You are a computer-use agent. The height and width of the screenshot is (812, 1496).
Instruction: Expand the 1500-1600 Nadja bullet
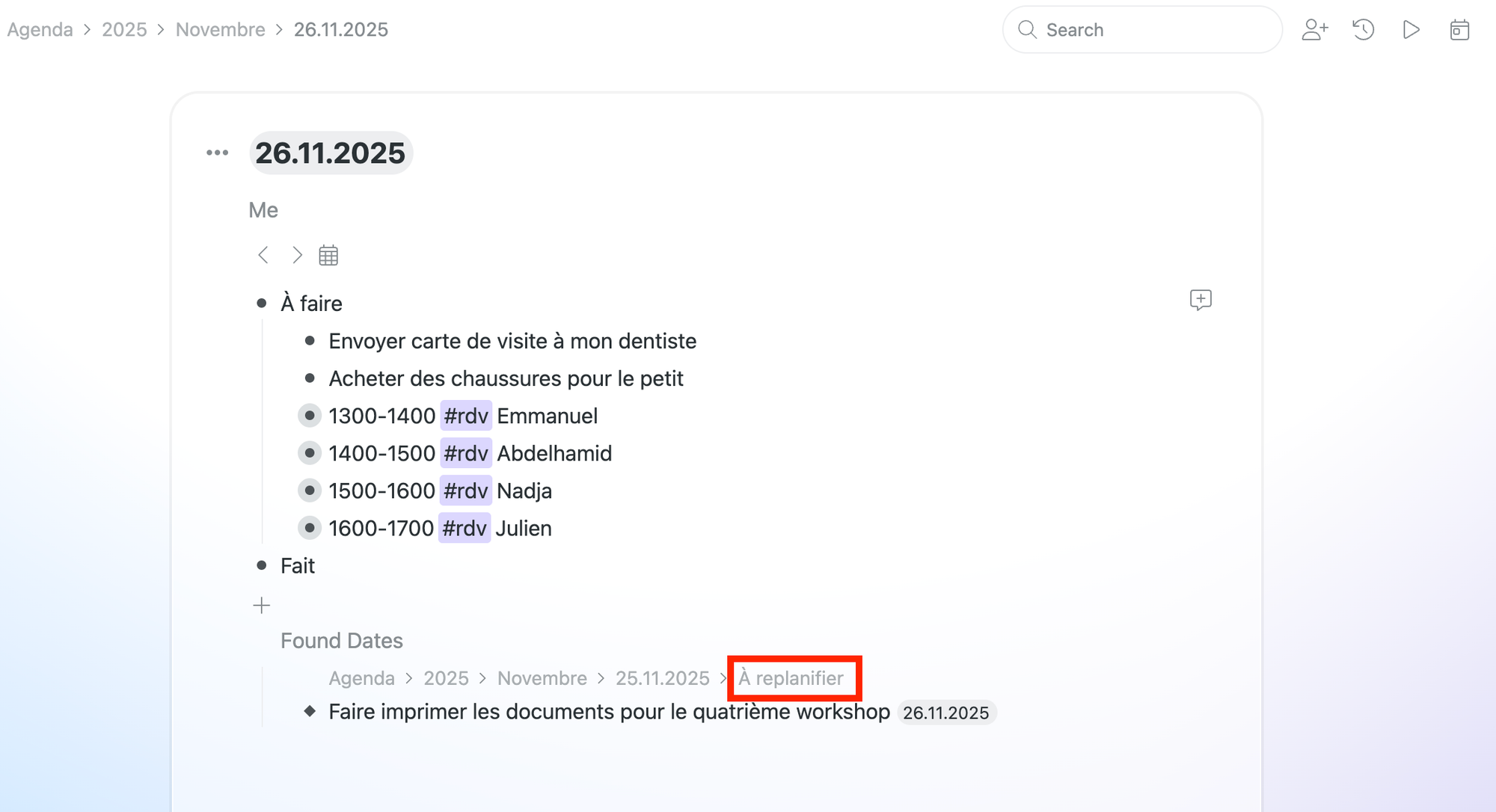pyautogui.click(x=309, y=490)
